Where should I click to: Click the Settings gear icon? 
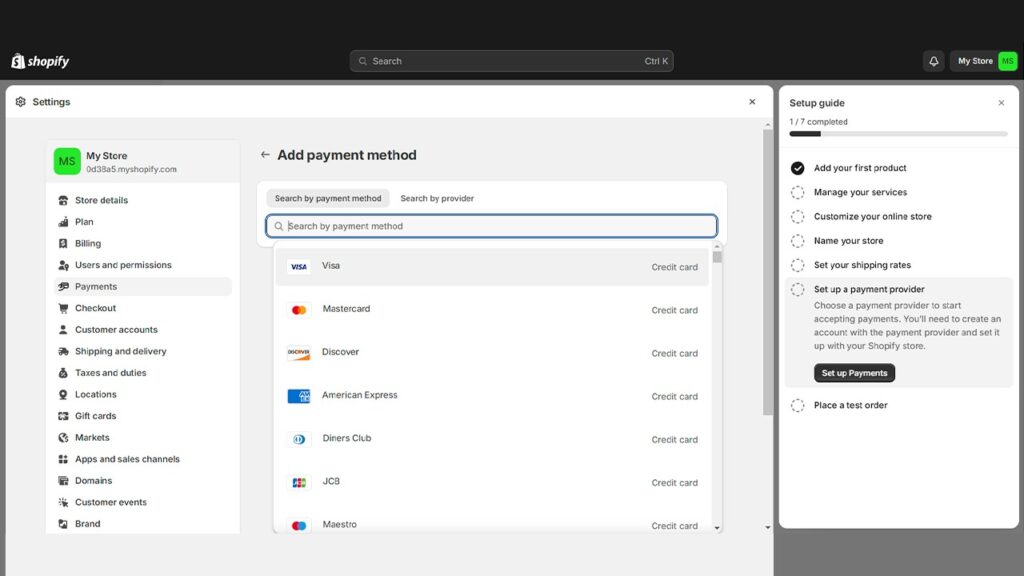tap(20, 102)
